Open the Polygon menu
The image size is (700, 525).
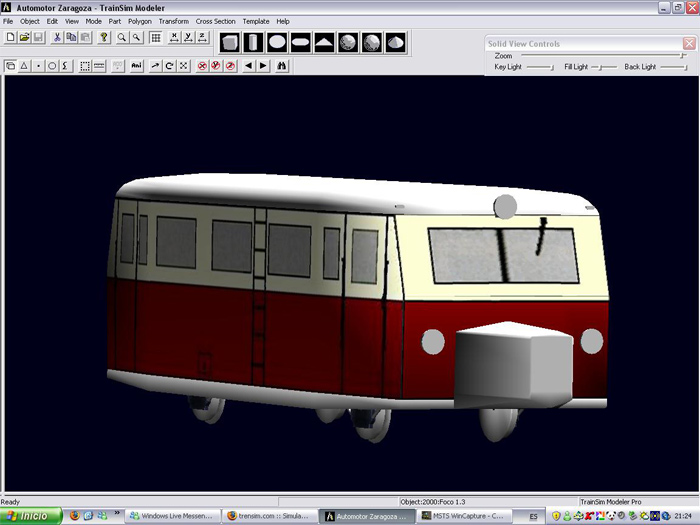[139, 21]
